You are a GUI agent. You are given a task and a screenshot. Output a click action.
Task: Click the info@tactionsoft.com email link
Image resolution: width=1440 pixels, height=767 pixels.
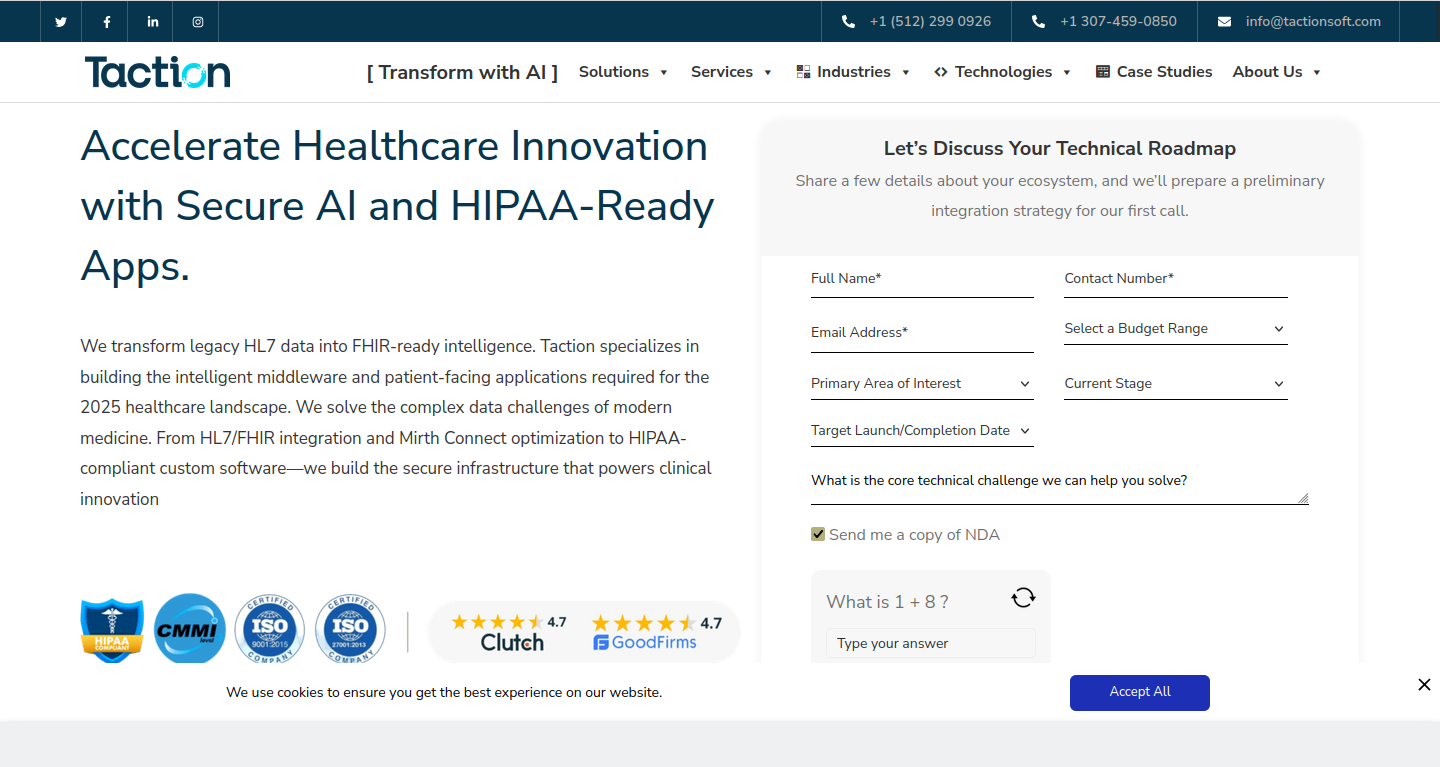[1312, 22]
